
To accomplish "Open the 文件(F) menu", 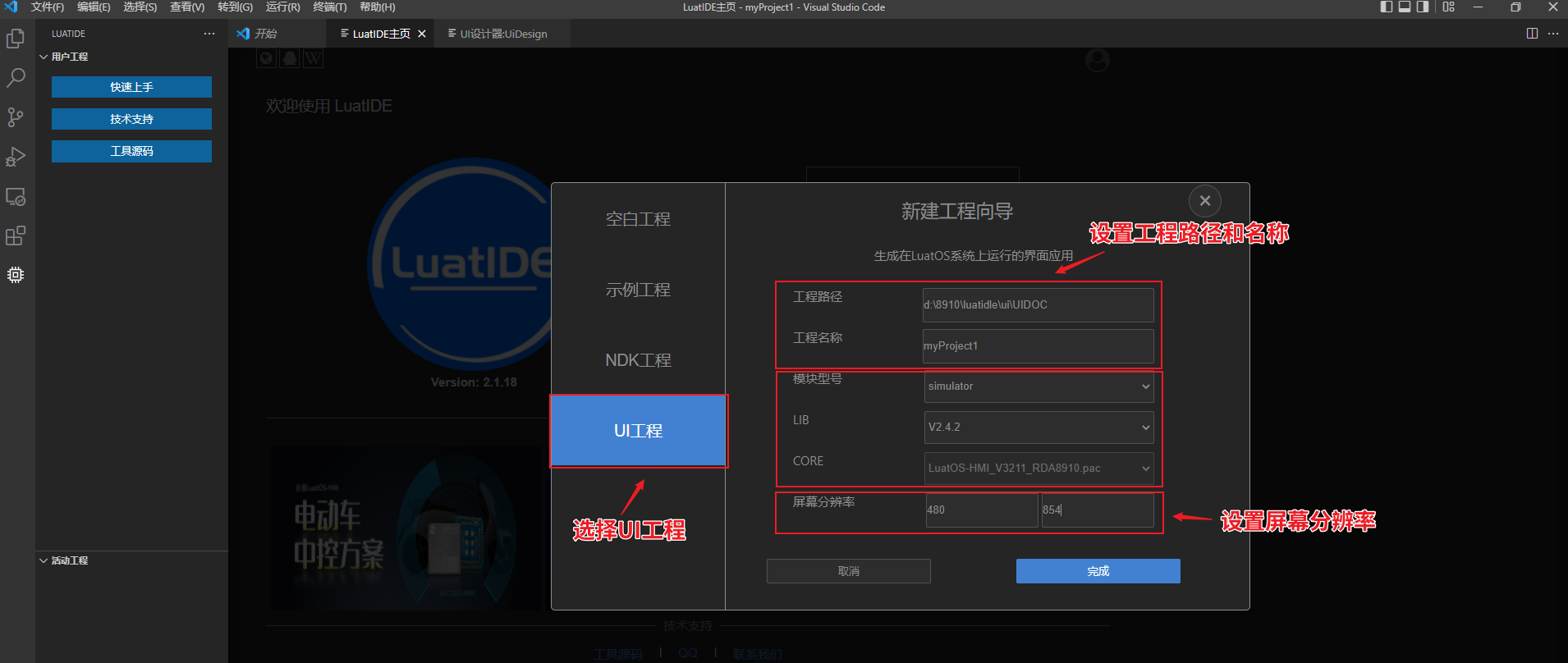I will coord(47,7).
